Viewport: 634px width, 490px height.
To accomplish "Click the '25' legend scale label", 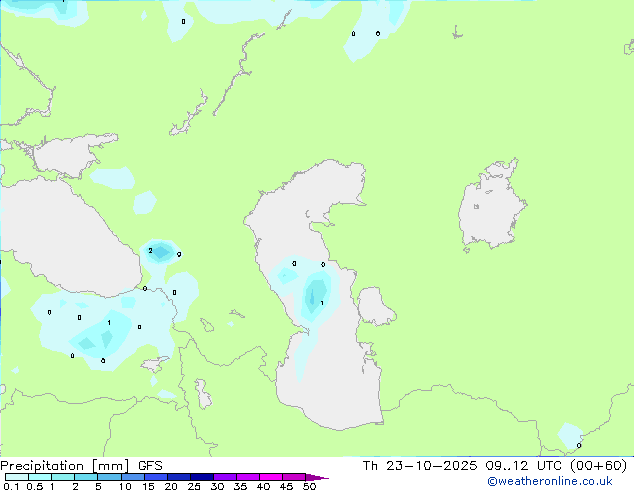I will (x=194, y=486).
